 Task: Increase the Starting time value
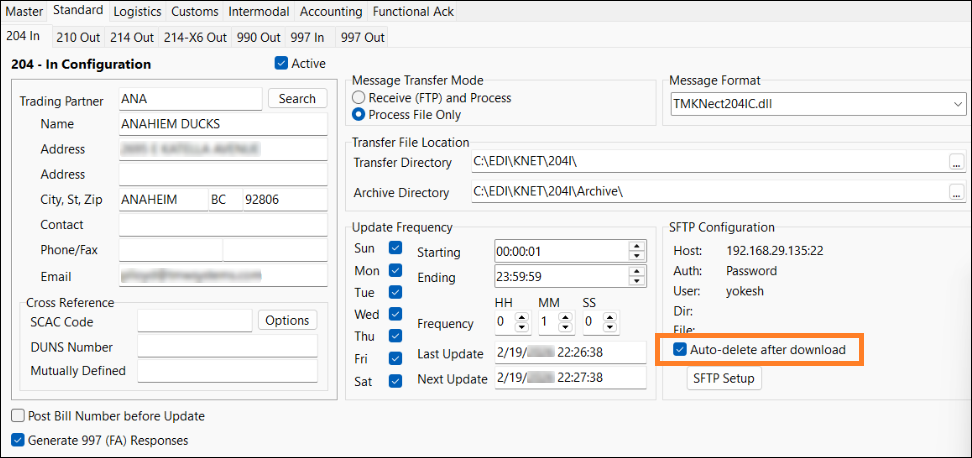(x=637, y=247)
